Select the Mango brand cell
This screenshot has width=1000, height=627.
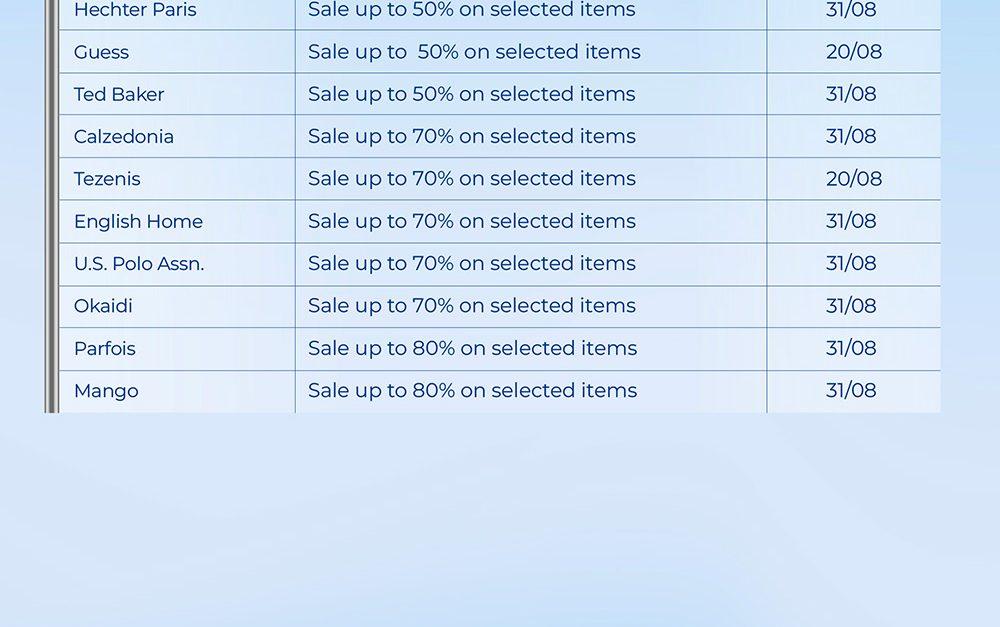tap(106, 391)
